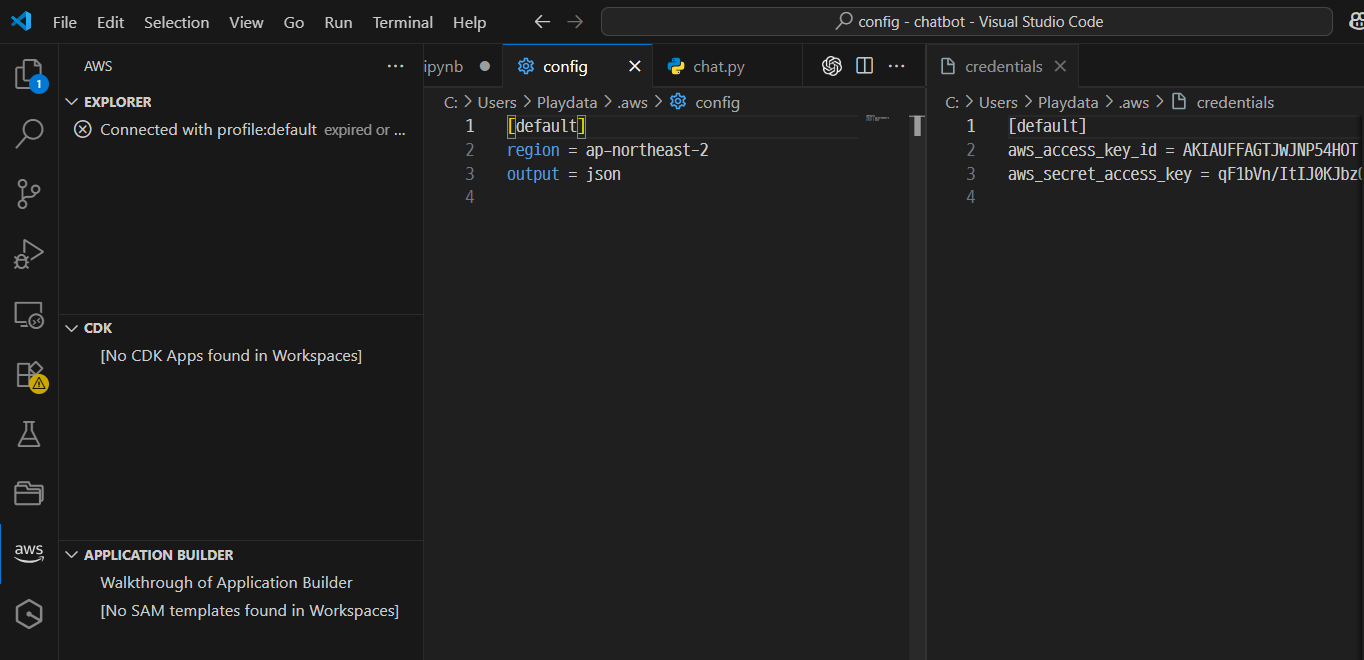
Task: Switch to the unsaved ipynb tab
Action: pyautogui.click(x=462, y=66)
